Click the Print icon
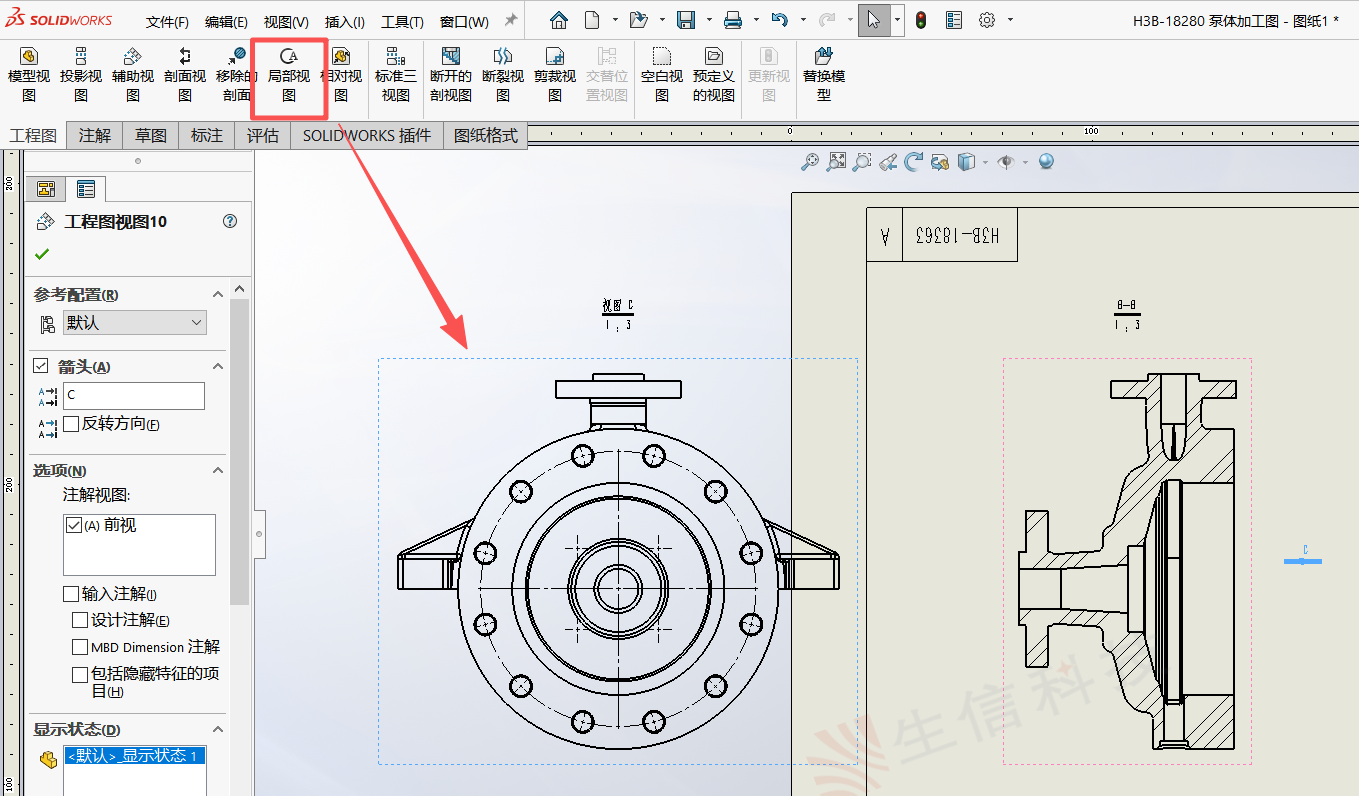 [733, 20]
